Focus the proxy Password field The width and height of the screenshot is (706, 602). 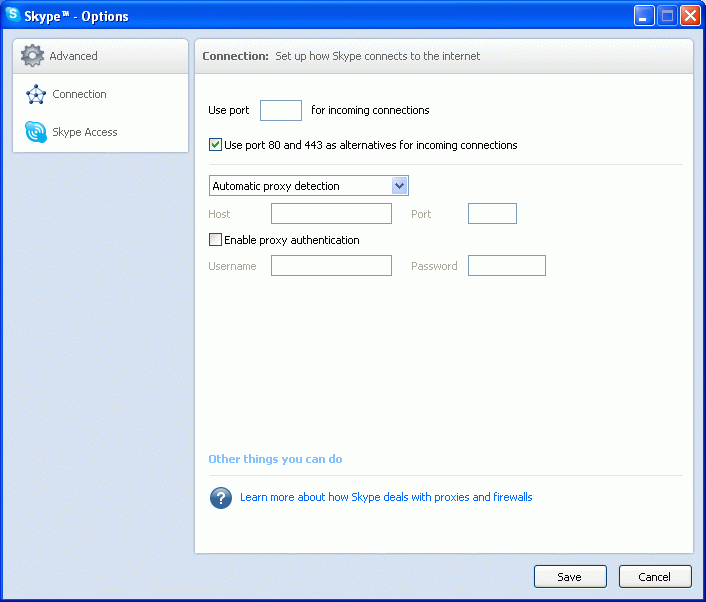pos(506,265)
